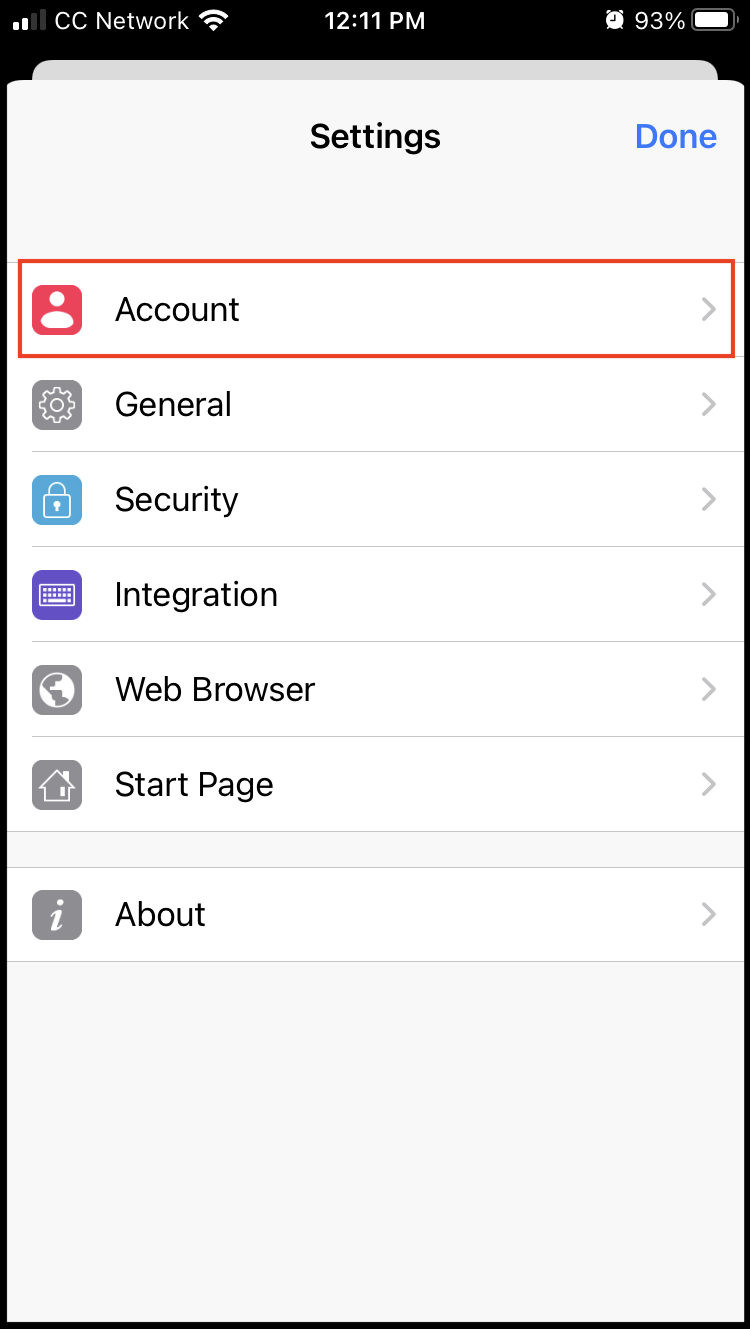Open Integration via its right chevron

coord(709,595)
